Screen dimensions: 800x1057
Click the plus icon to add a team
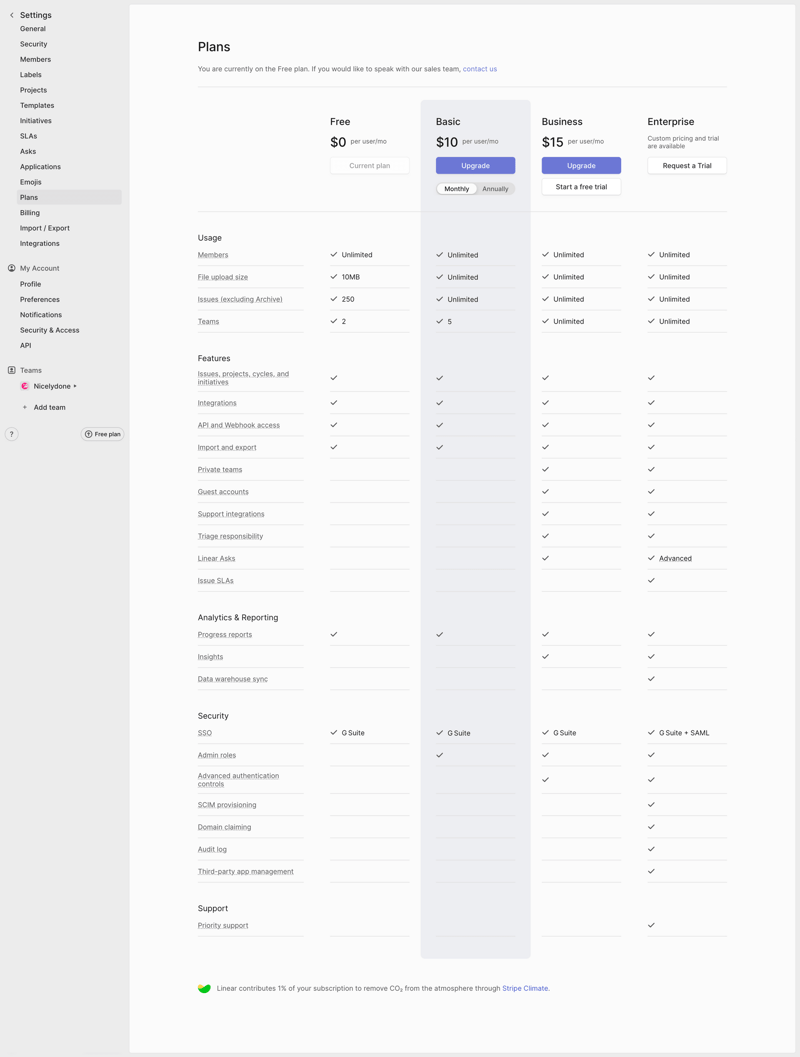[24, 407]
